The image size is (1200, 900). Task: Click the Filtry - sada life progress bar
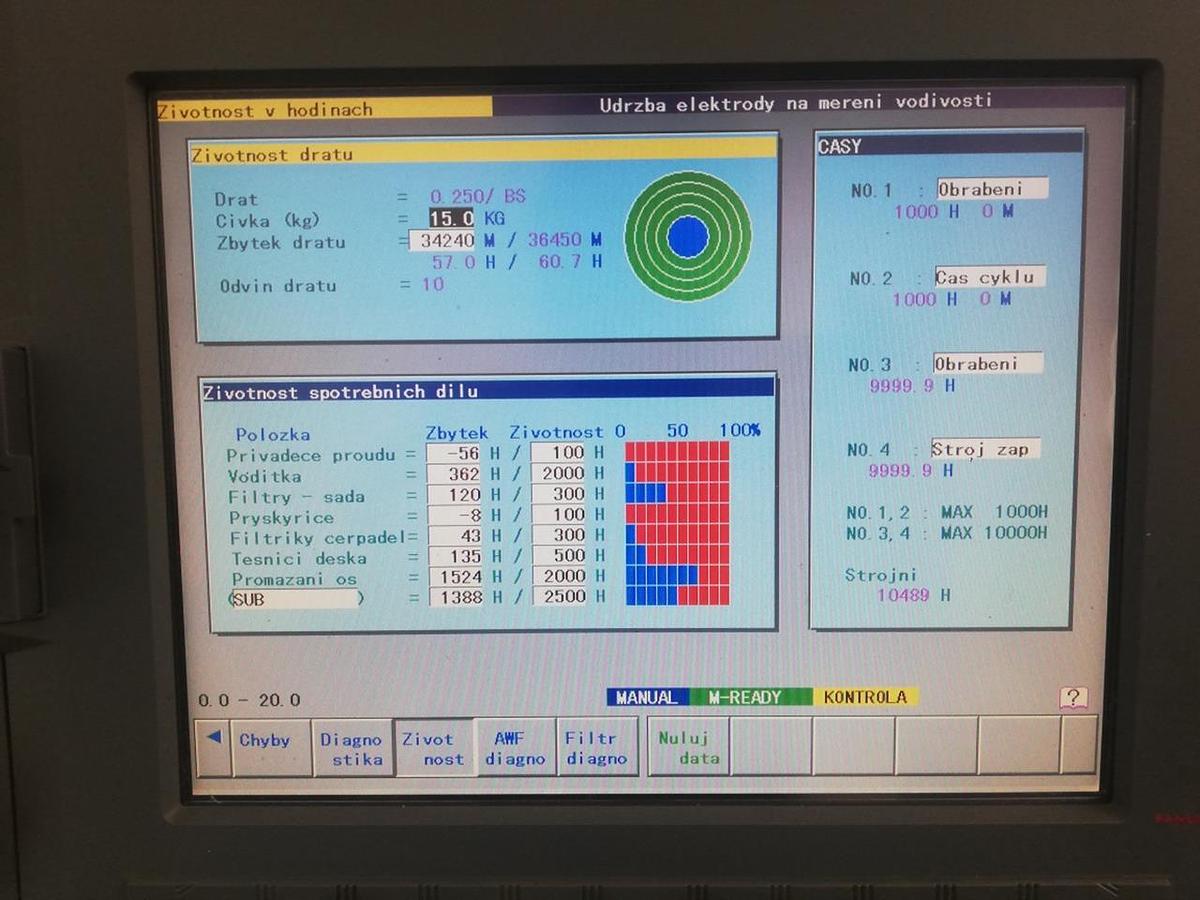[x=677, y=493]
